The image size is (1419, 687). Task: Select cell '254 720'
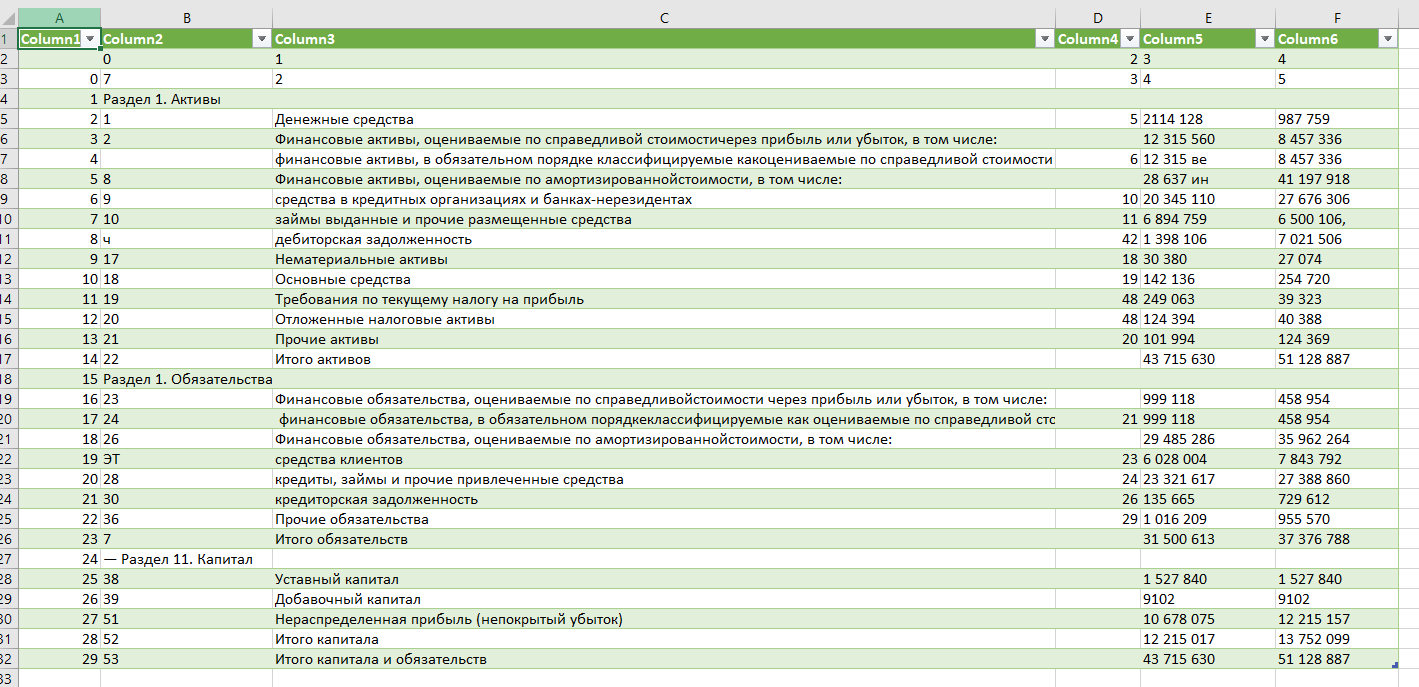[x=1337, y=279]
